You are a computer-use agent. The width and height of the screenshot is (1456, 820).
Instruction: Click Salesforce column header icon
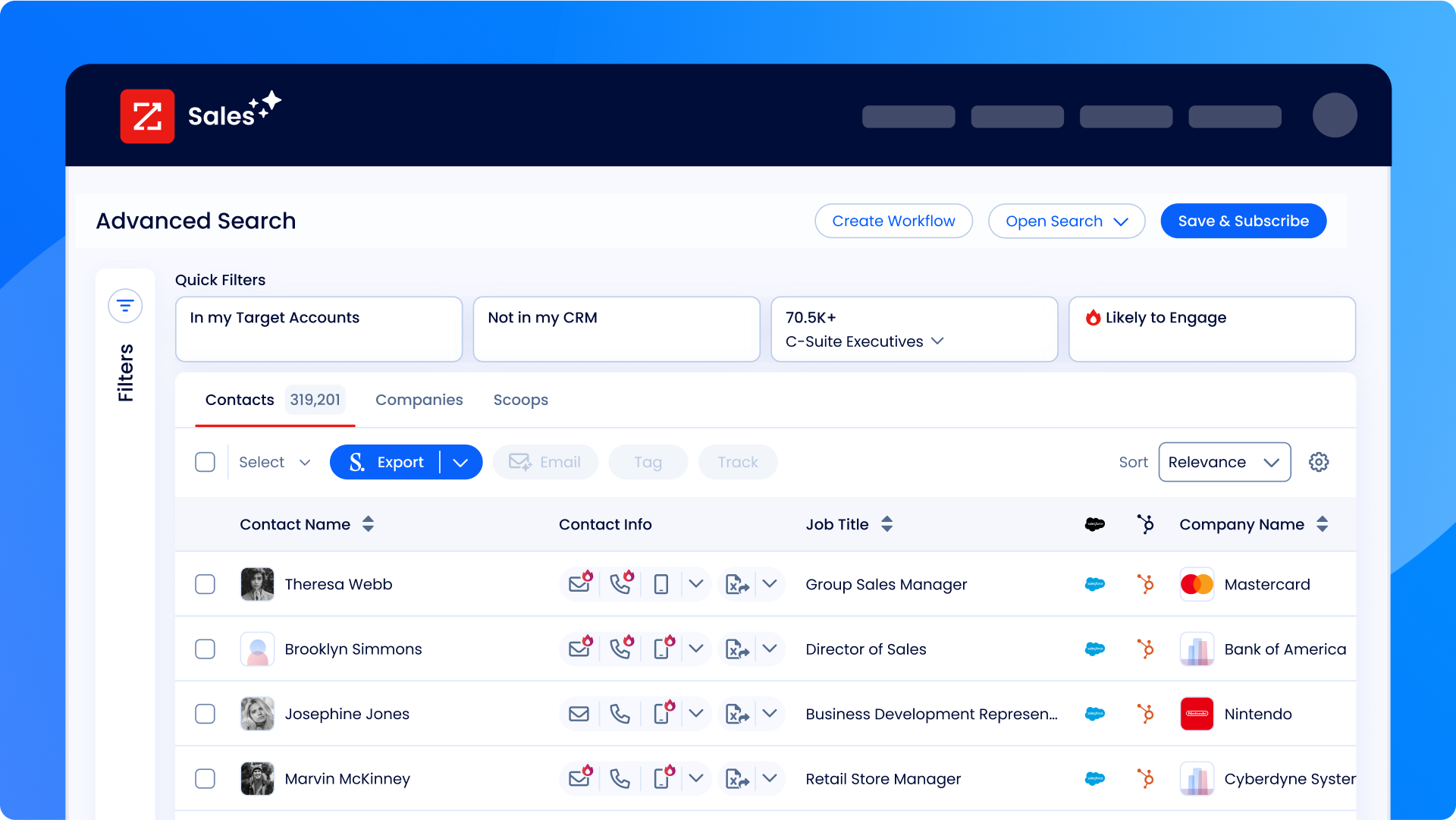coord(1095,524)
